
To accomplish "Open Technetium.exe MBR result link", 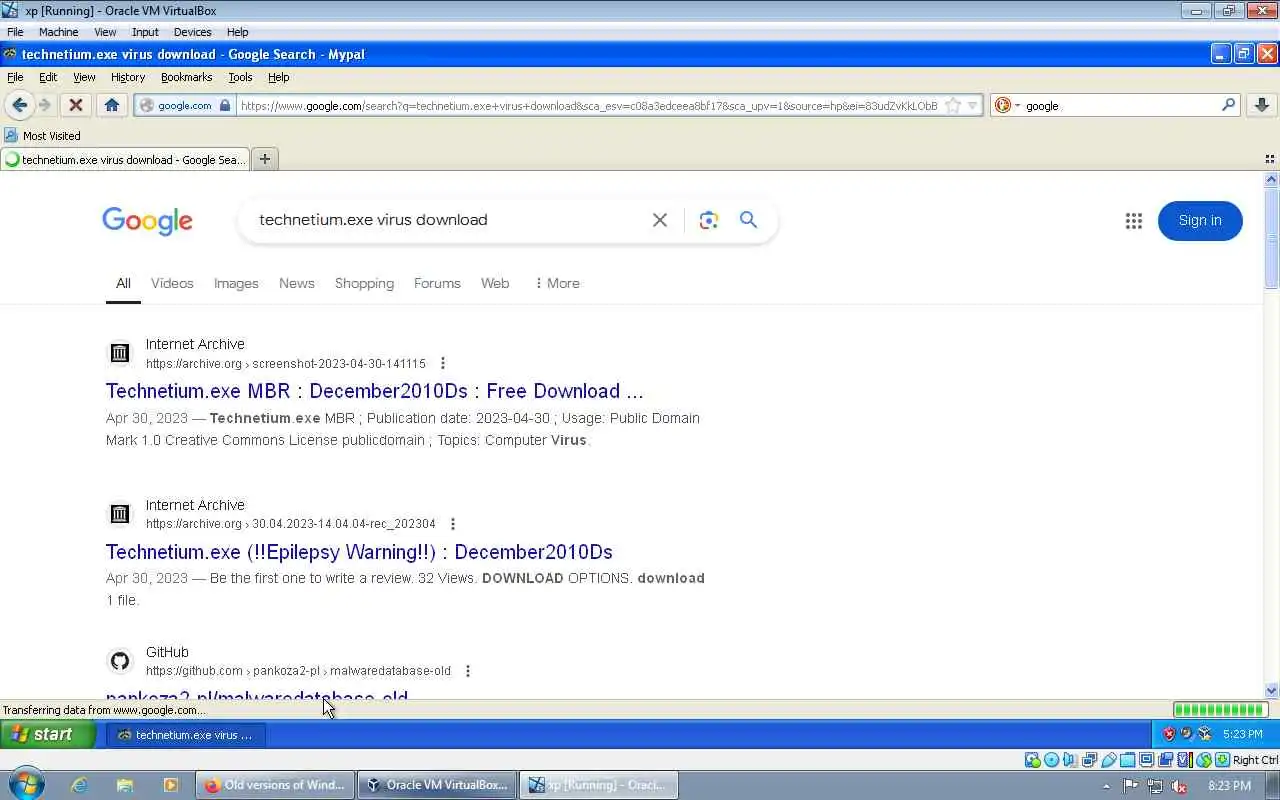I will [375, 391].
